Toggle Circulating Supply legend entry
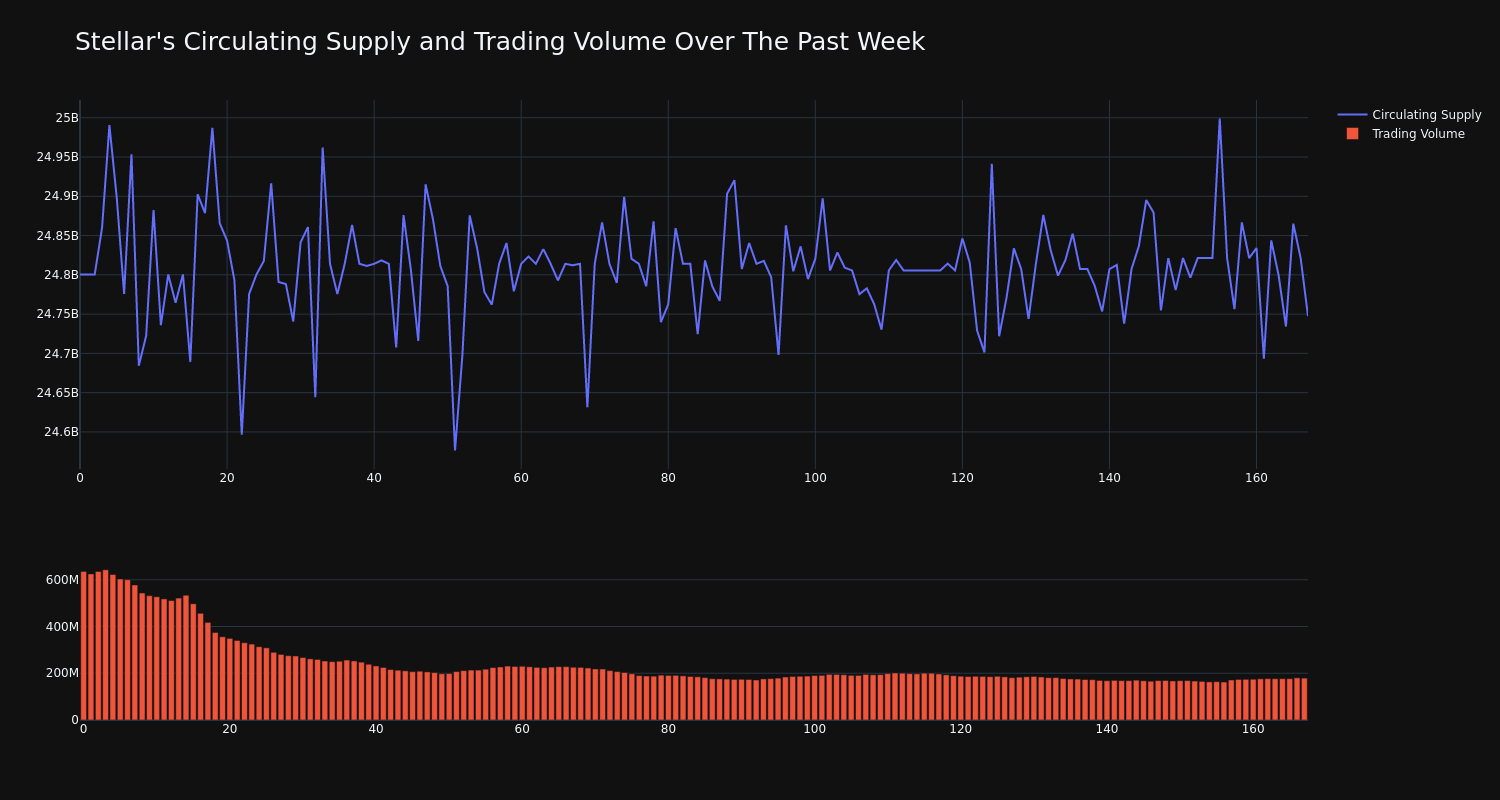Screen dimensions: 1500x800 coord(1409,115)
